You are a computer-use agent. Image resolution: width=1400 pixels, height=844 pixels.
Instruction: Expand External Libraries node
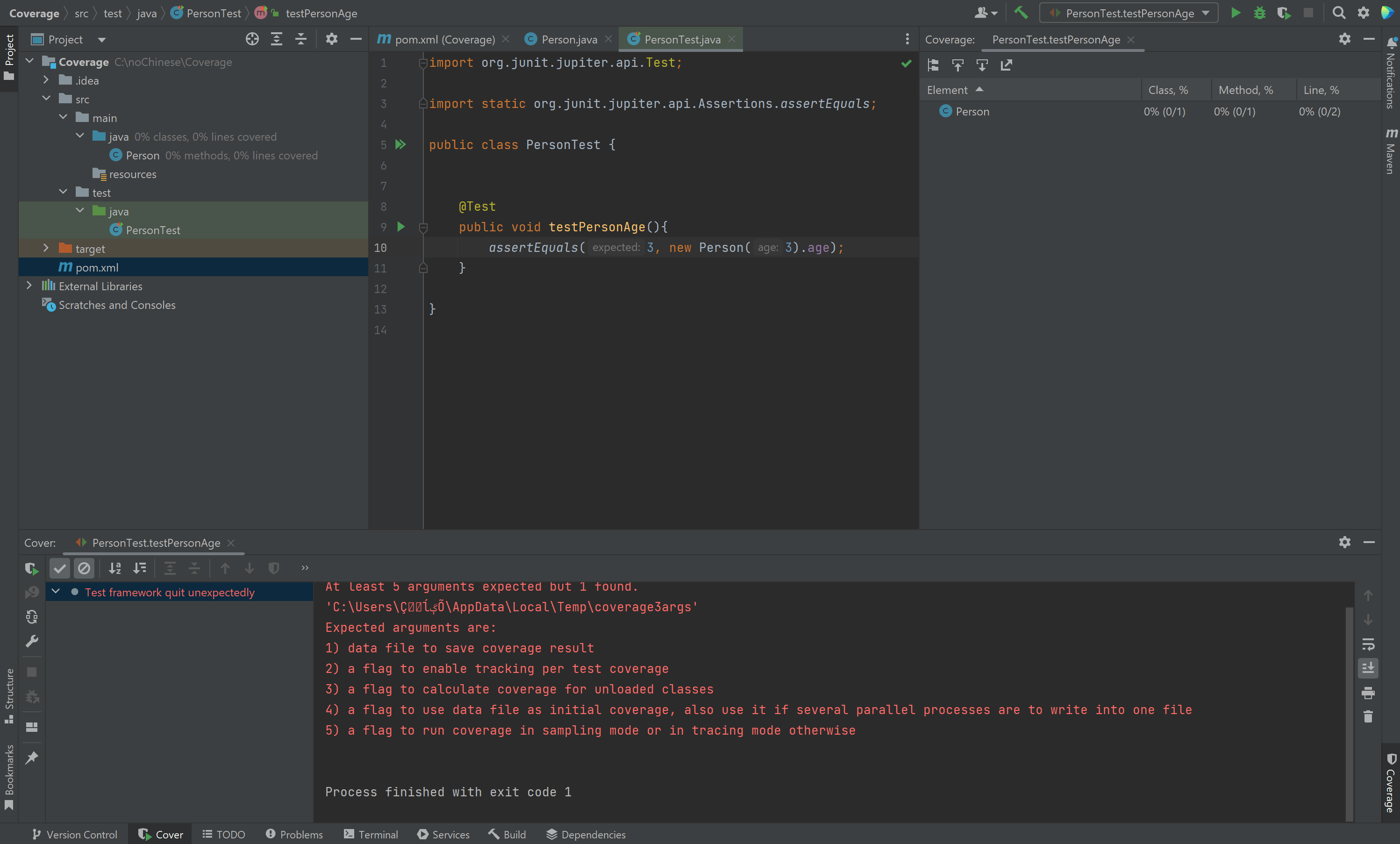pos(29,286)
